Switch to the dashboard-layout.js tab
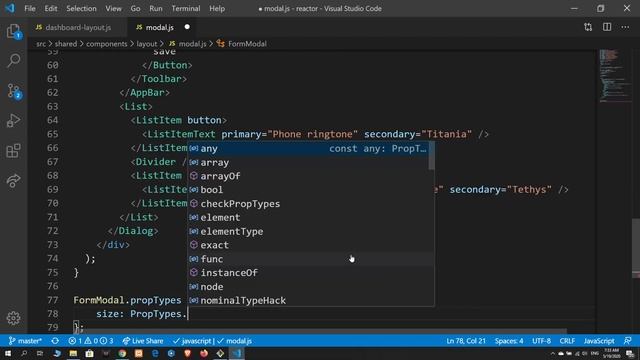 [78, 27]
